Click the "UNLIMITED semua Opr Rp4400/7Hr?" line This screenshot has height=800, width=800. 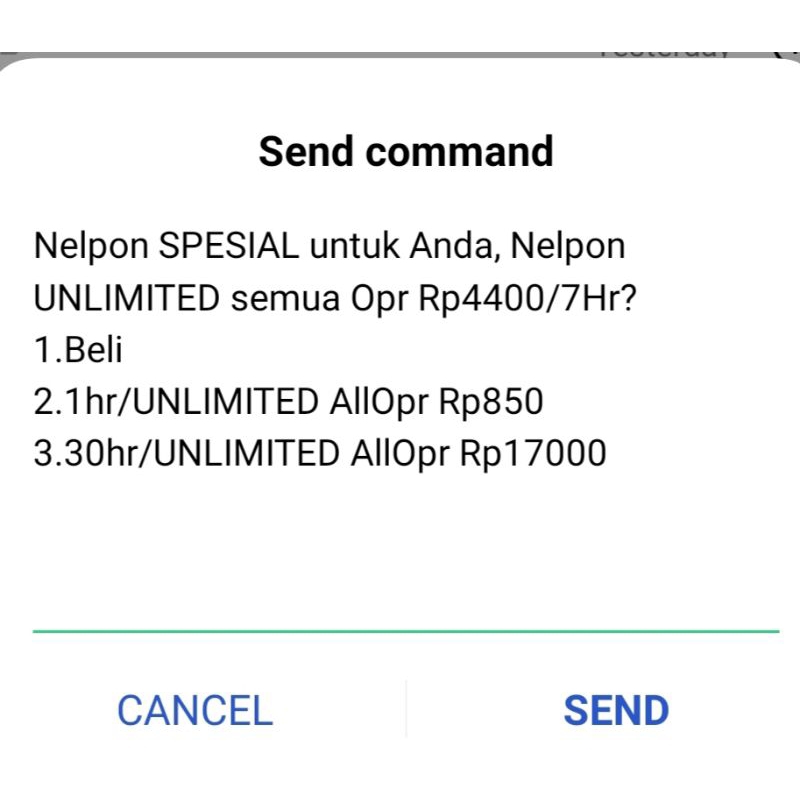point(334,298)
